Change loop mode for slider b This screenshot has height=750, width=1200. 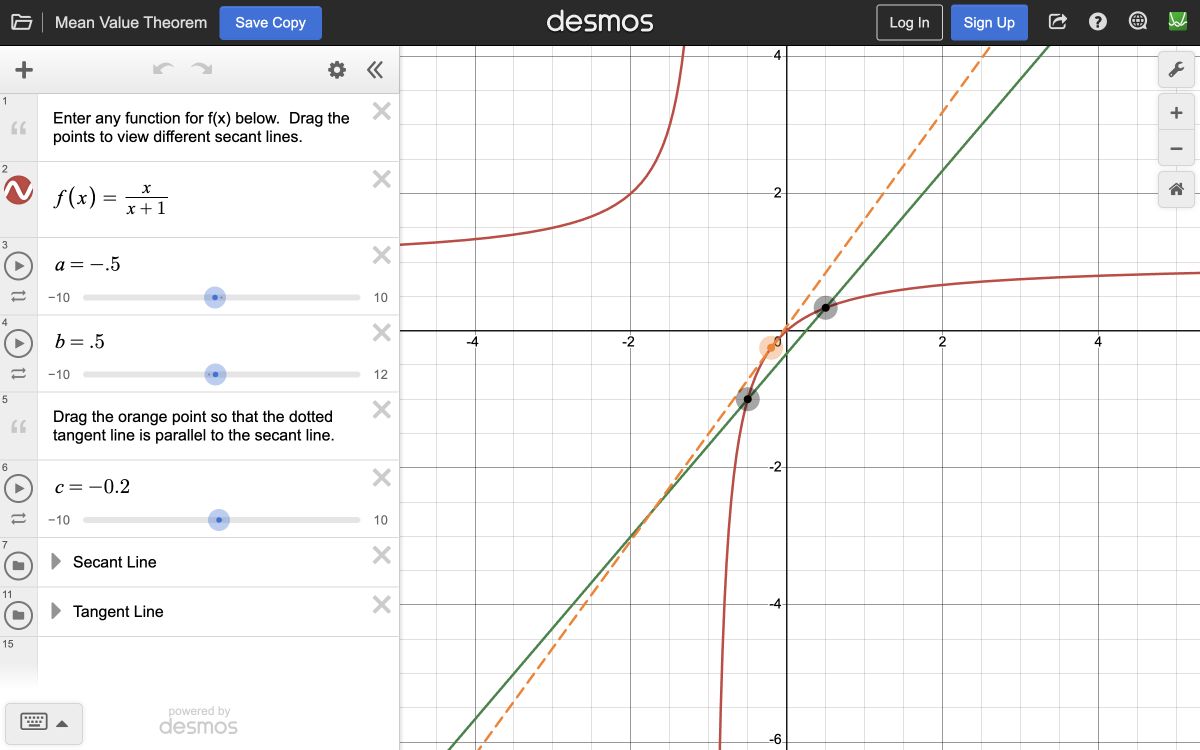click(19, 374)
